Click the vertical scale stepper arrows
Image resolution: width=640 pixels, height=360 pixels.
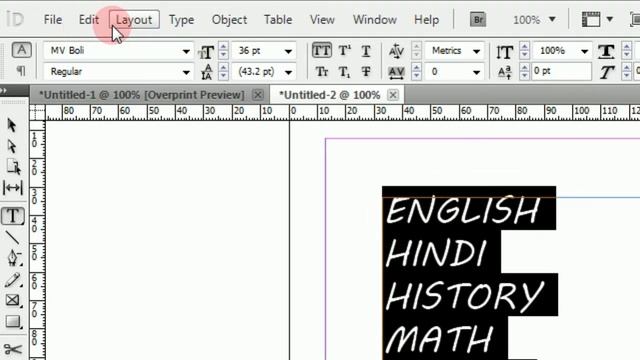[524, 51]
